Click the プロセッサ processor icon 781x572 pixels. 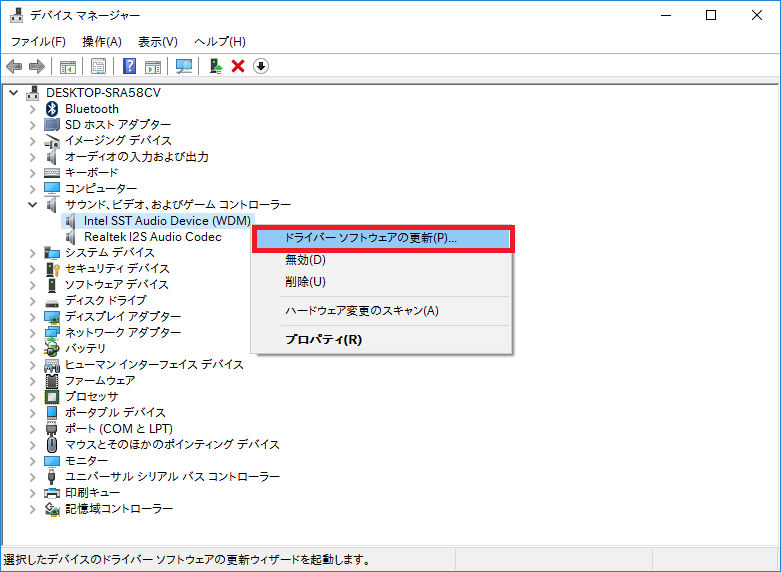coord(52,397)
